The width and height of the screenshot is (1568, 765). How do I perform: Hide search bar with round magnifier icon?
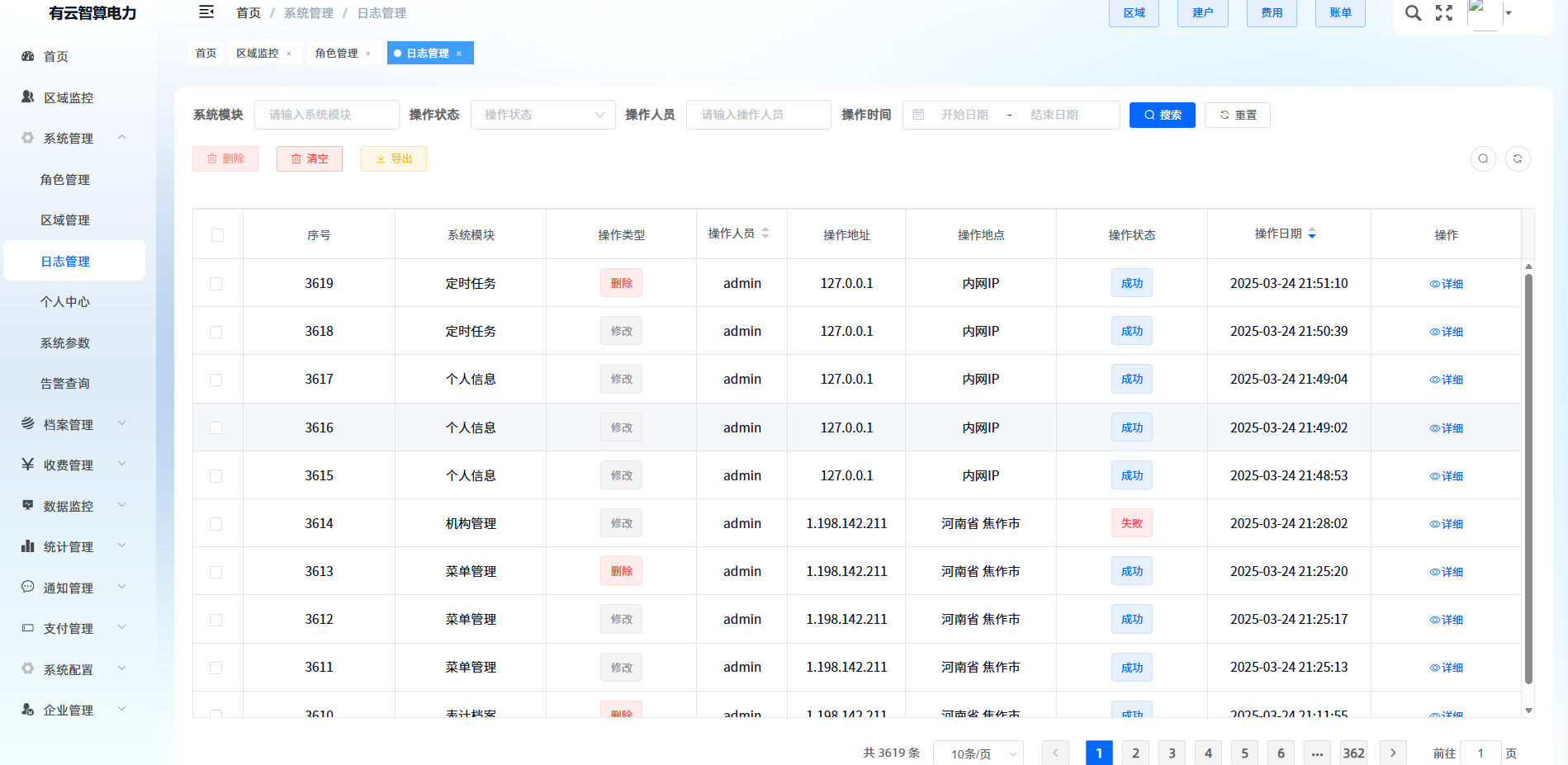pos(1483,158)
